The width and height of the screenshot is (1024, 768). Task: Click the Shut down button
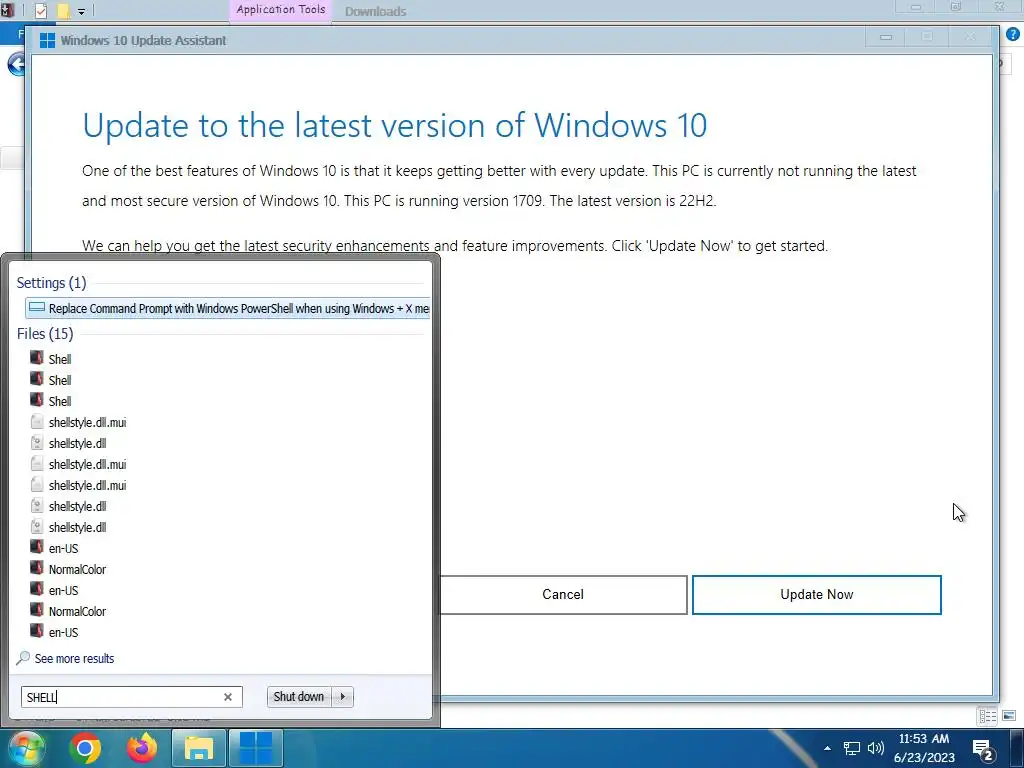click(x=299, y=697)
